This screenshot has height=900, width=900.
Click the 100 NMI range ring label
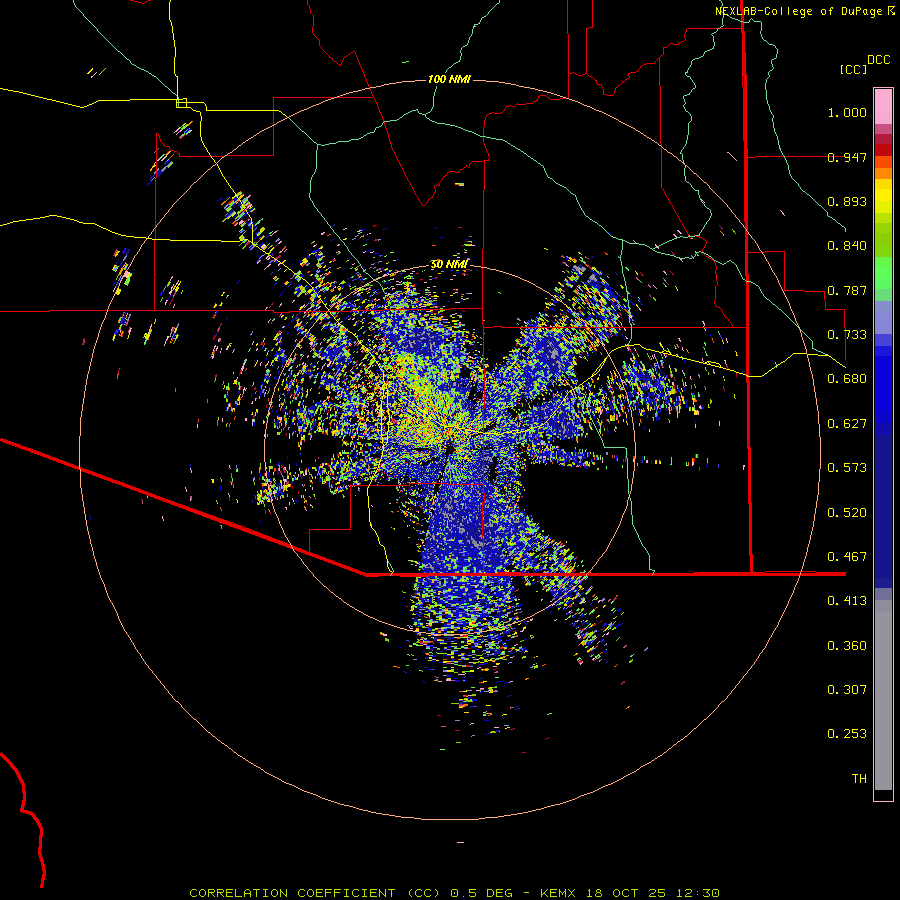[449, 79]
